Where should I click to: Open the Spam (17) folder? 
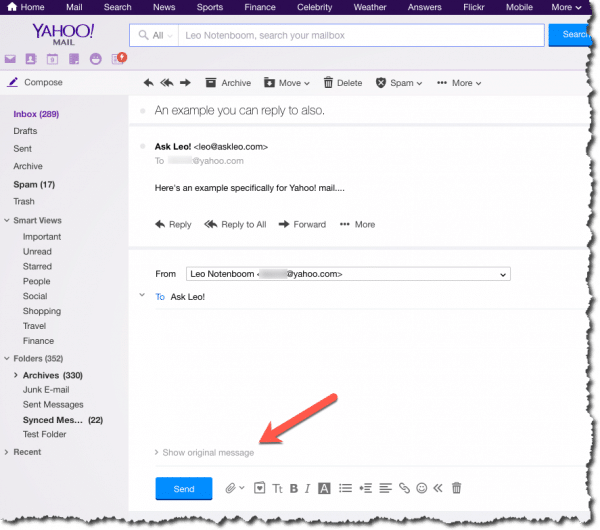(x=34, y=184)
